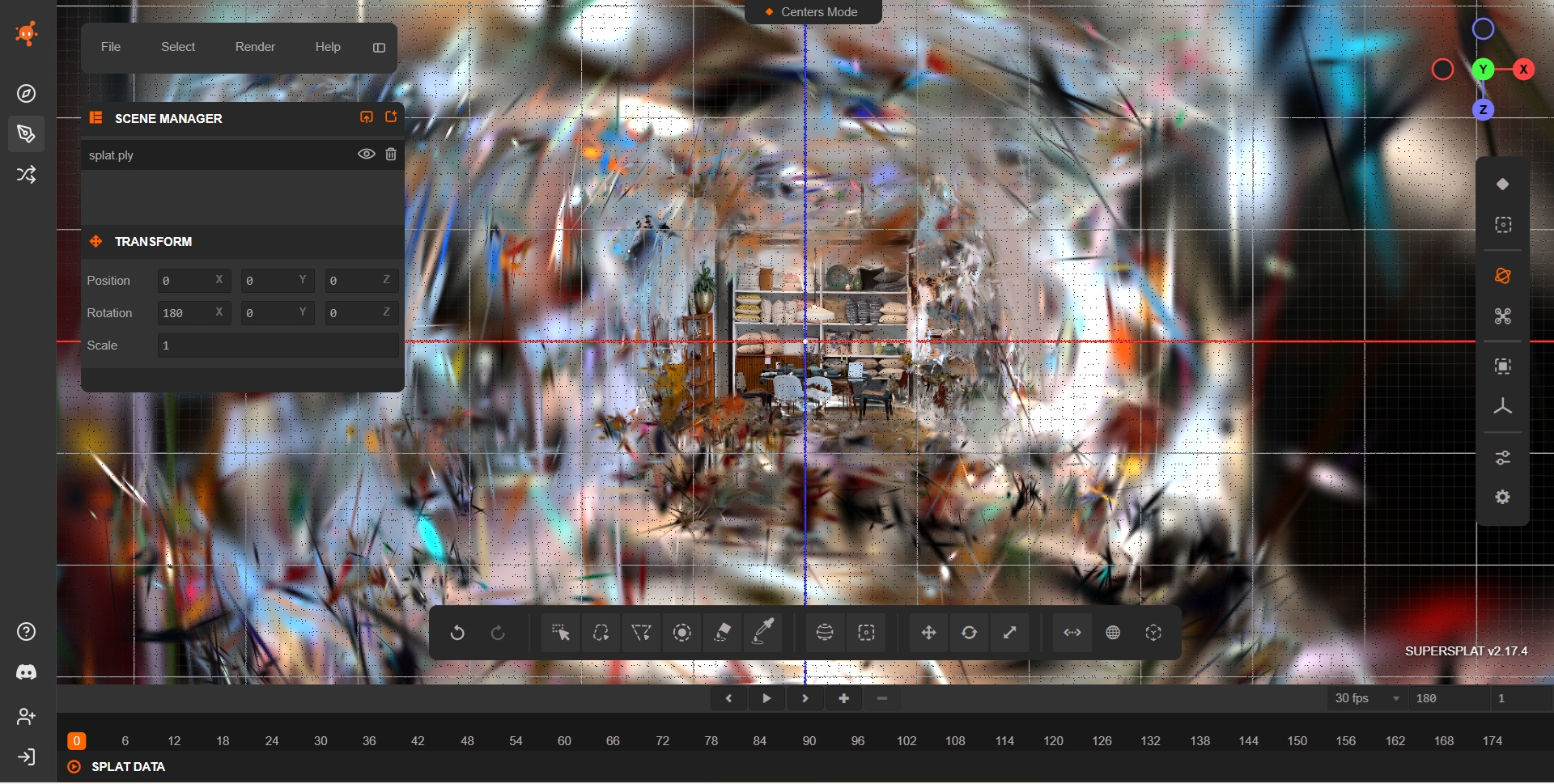Open the File menu
The width and height of the screenshot is (1554, 784).
tap(111, 47)
